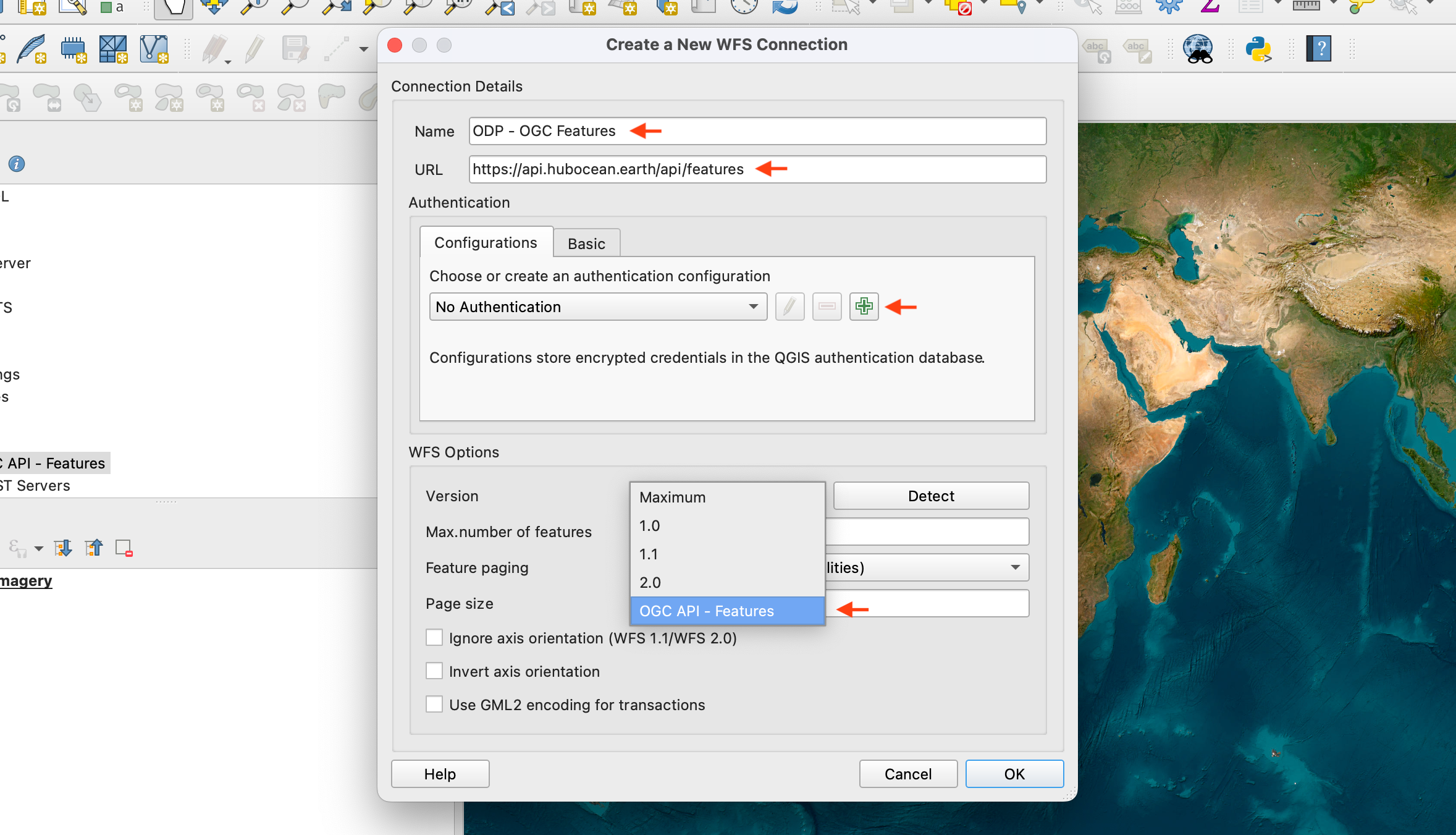The image size is (1456, 835).
Task: Switch to the Basic authentication tab
Action: click(586, 243)
